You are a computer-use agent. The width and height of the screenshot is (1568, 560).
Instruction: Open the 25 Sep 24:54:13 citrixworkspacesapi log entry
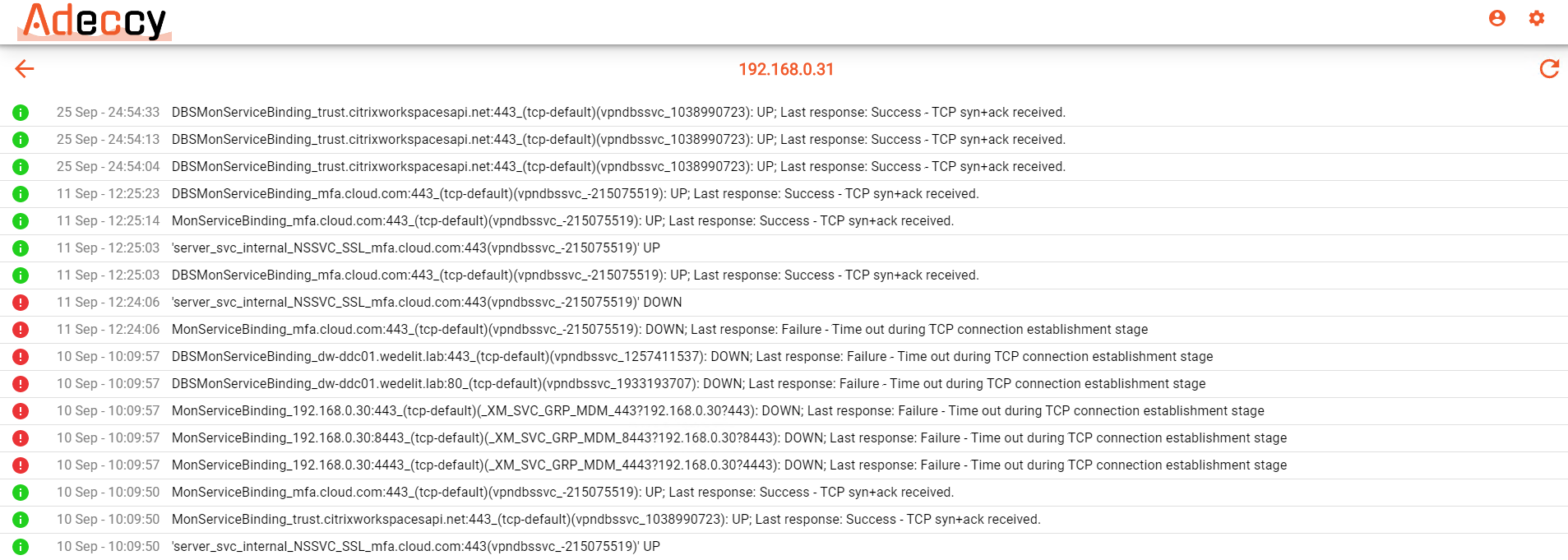point(784,140)
